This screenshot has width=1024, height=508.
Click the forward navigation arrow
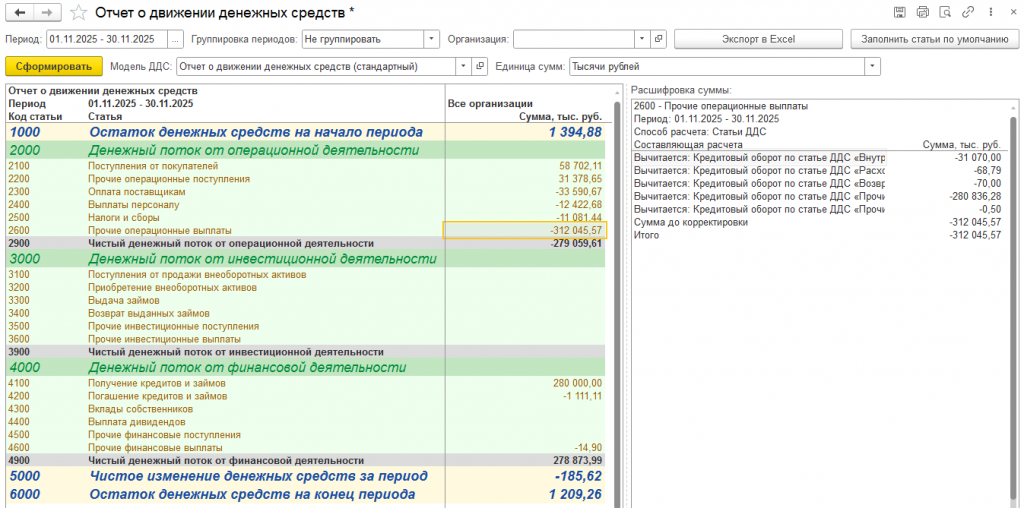tap(46, 12)
